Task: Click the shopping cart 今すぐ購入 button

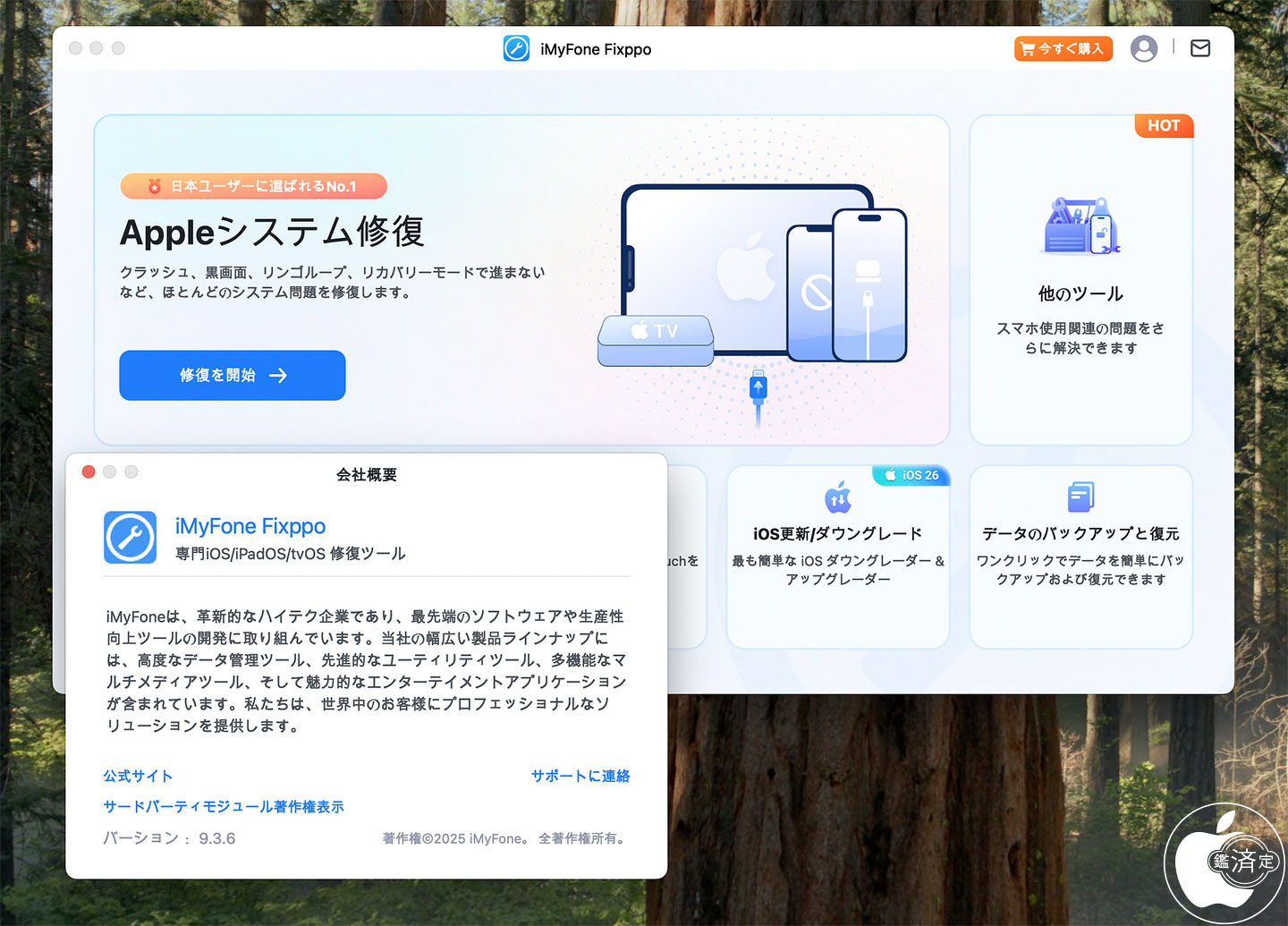Action: coord(1063,48)
